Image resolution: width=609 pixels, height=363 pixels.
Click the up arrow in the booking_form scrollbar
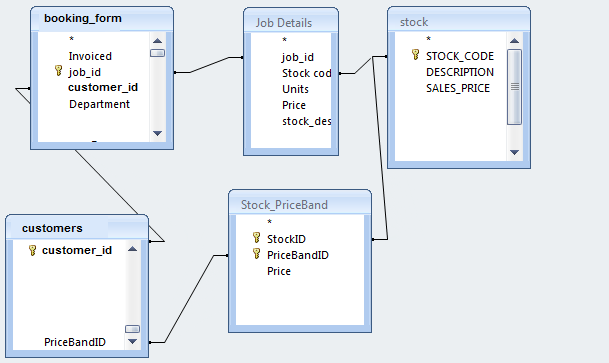(157, 41)
